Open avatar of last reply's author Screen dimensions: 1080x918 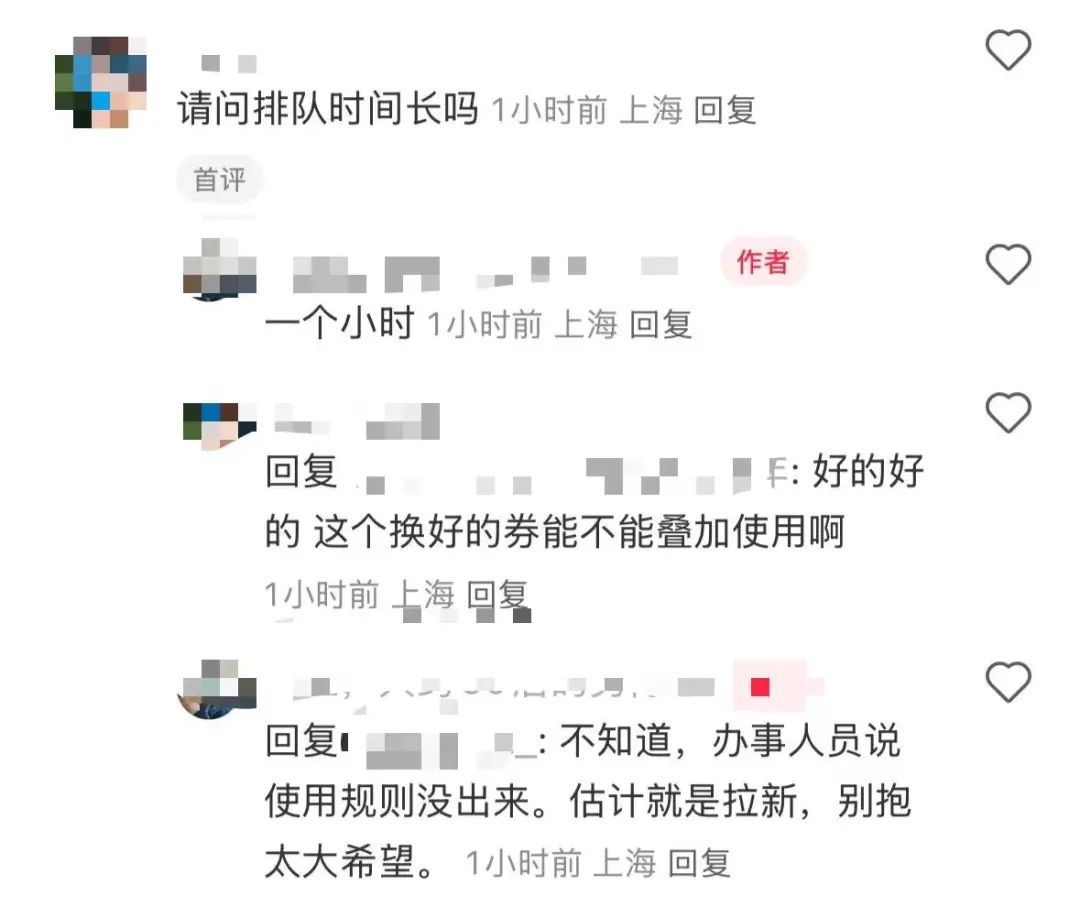click(218, 689)
